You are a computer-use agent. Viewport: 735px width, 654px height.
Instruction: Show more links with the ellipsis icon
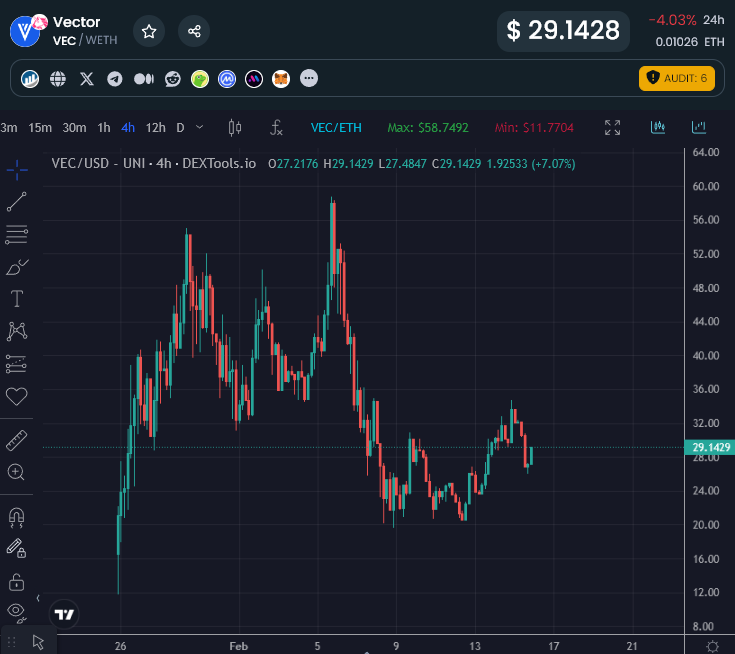point(308,78)
